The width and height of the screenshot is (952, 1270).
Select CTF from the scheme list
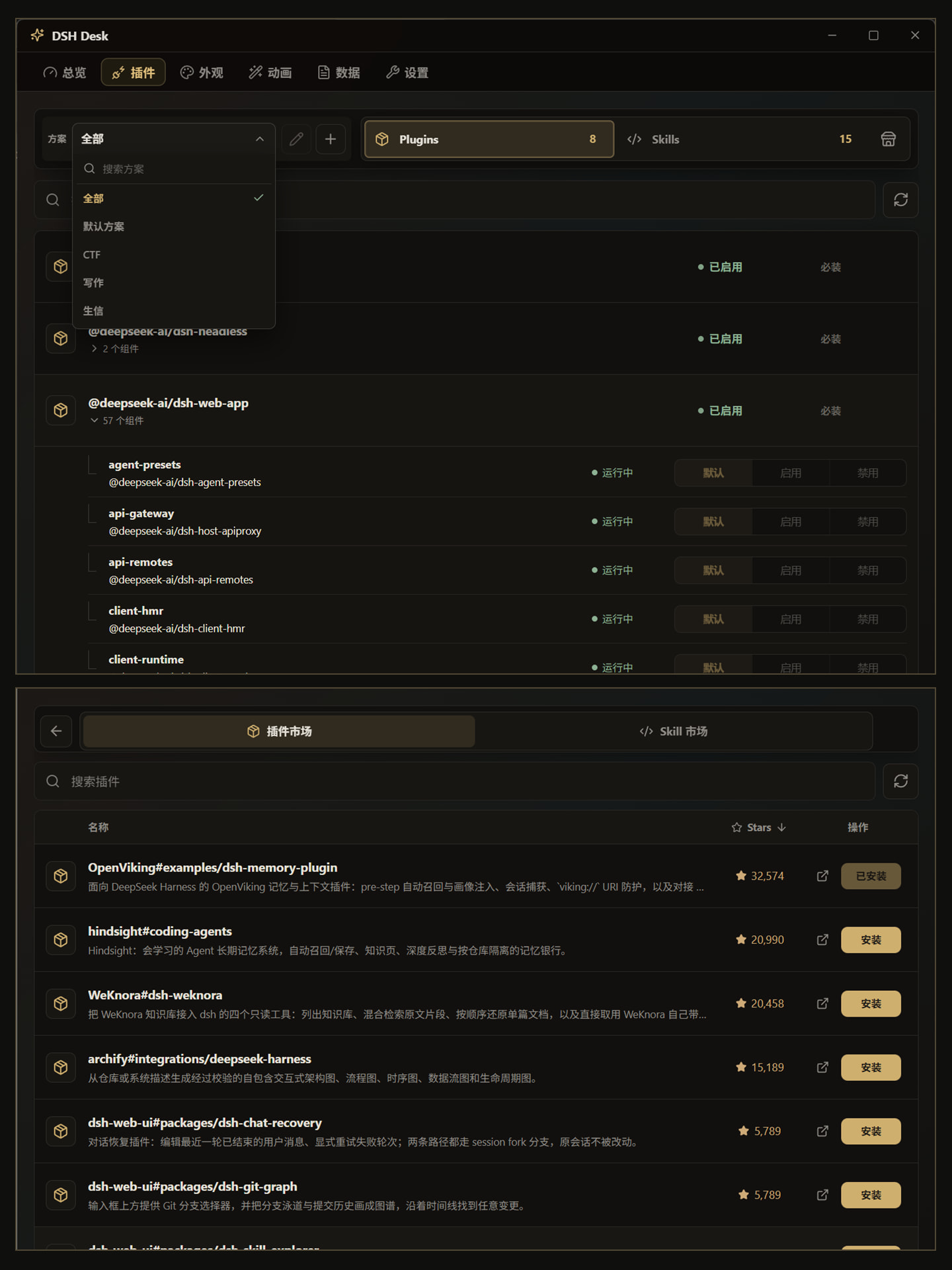pos(173,255)
